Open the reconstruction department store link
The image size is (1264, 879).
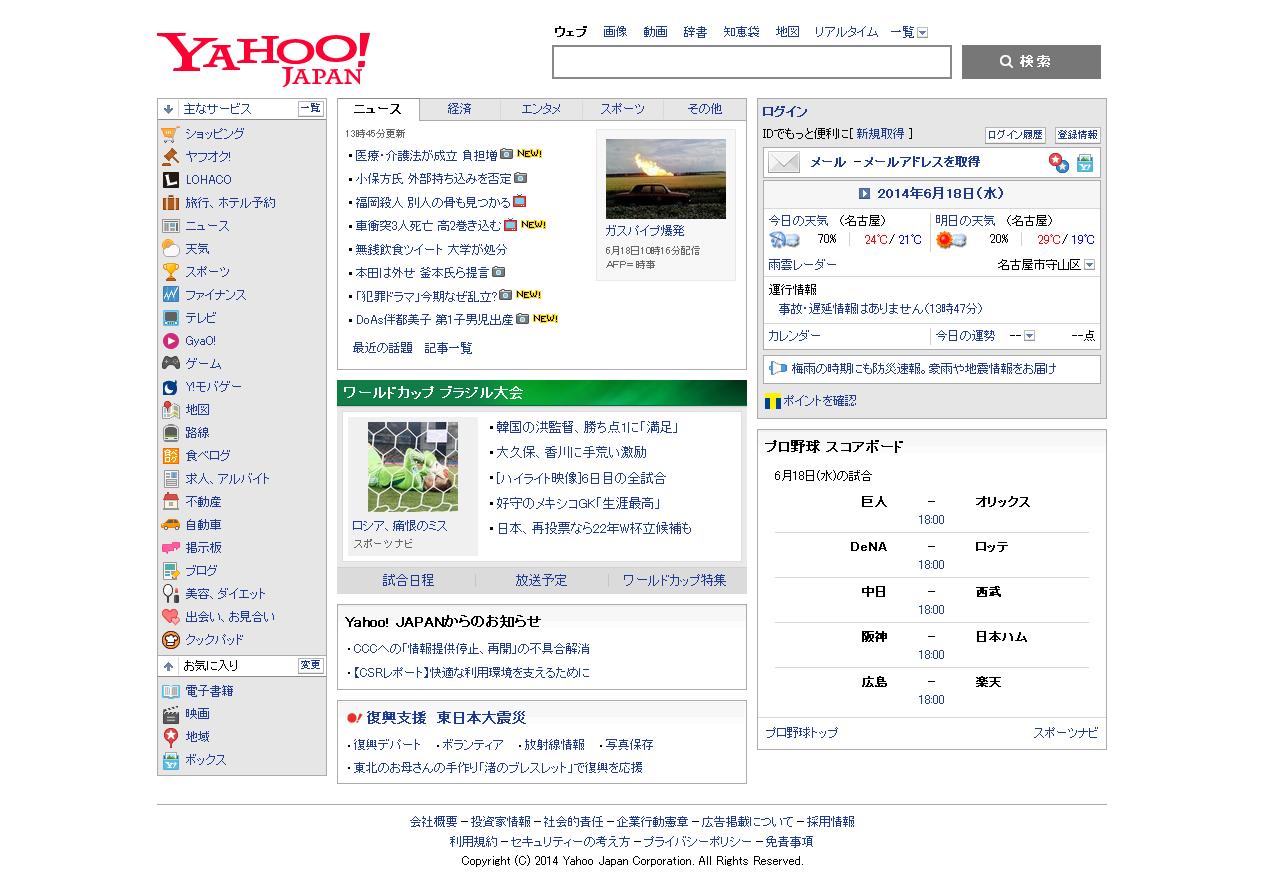[387, 745]
